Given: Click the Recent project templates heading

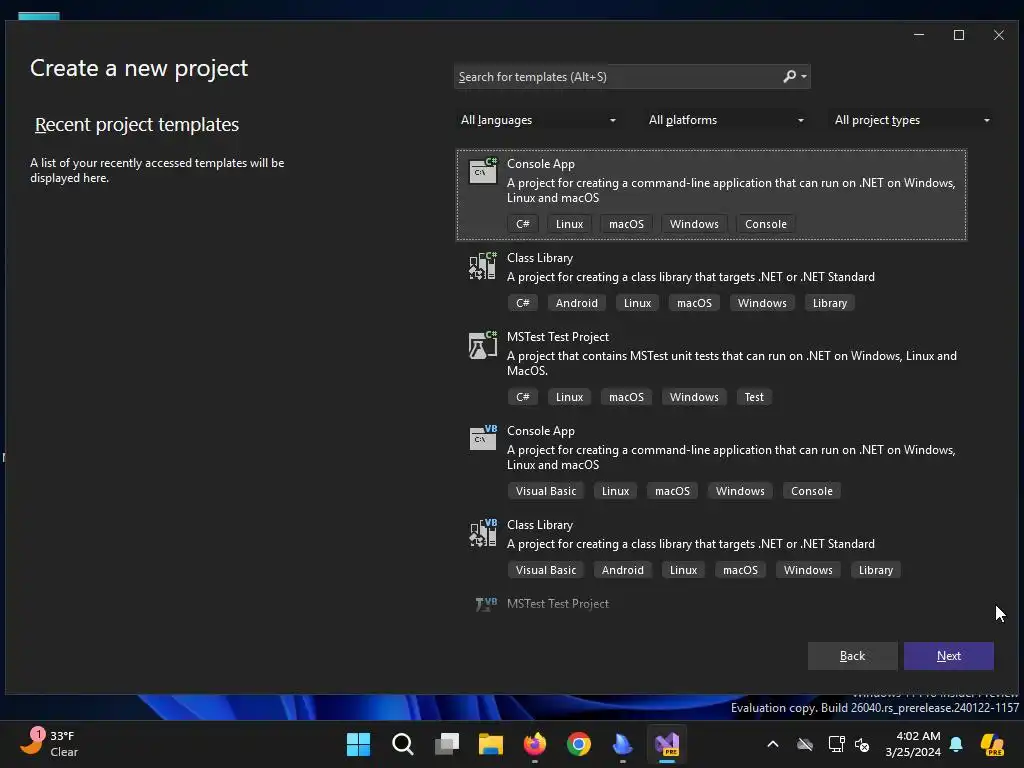Looking at the screenshot, I should pos(136,125).
